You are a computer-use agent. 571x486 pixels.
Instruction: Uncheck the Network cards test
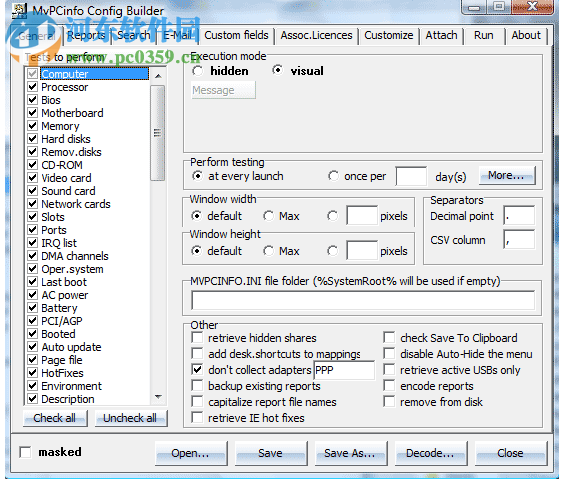32,204
